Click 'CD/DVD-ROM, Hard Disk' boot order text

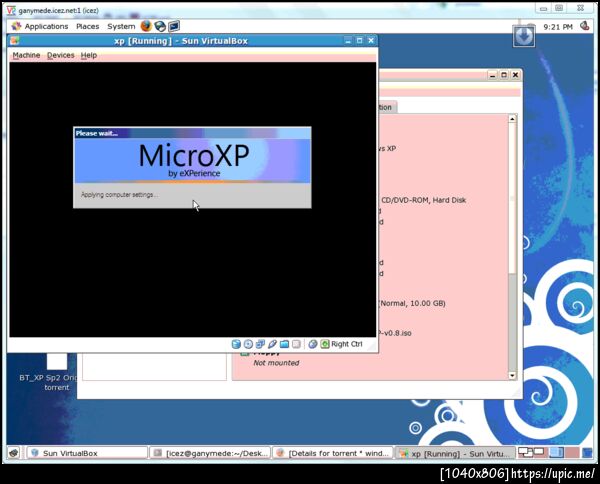pyautogui.click(x=424, y=200)
